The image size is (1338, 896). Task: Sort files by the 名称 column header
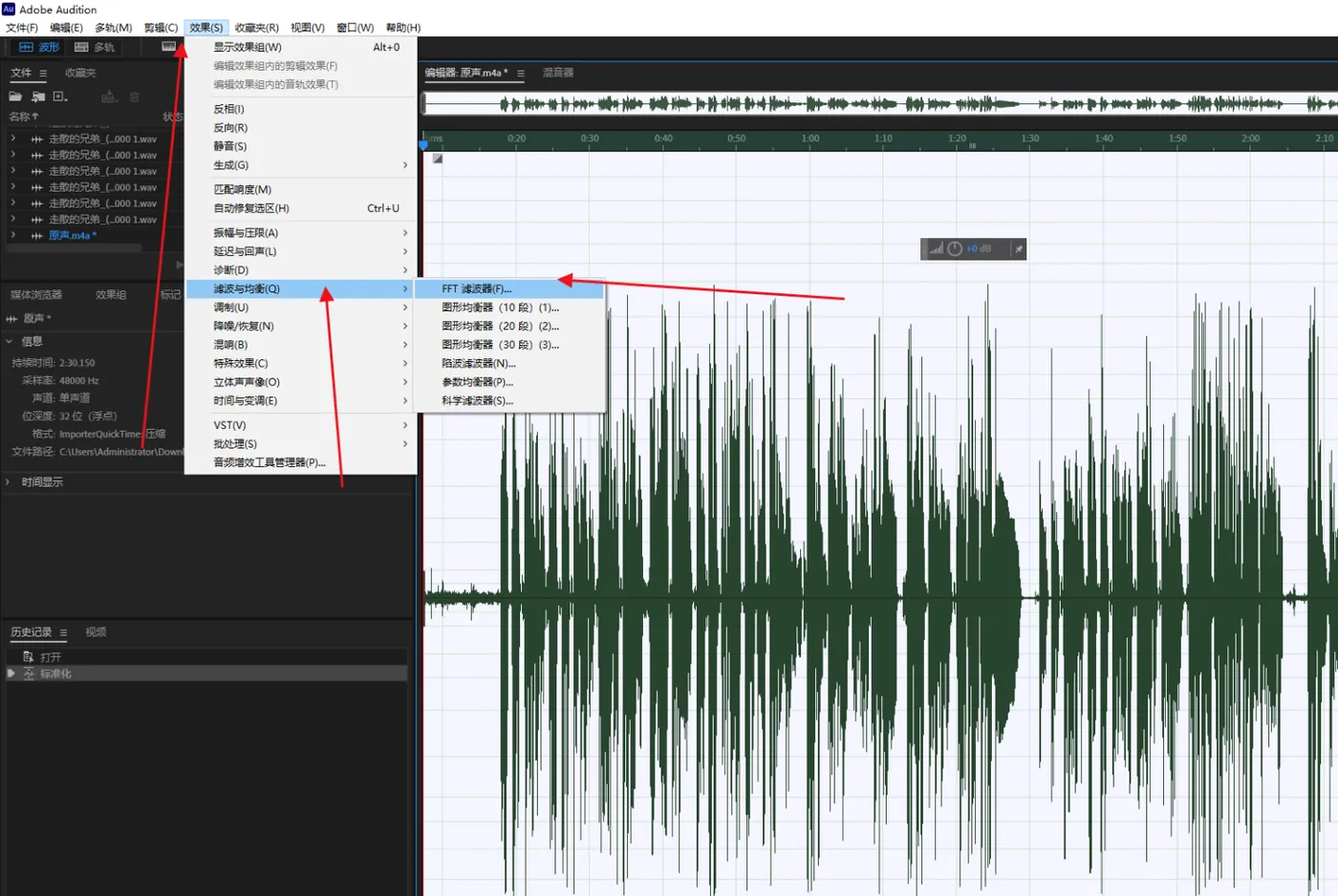24,117
